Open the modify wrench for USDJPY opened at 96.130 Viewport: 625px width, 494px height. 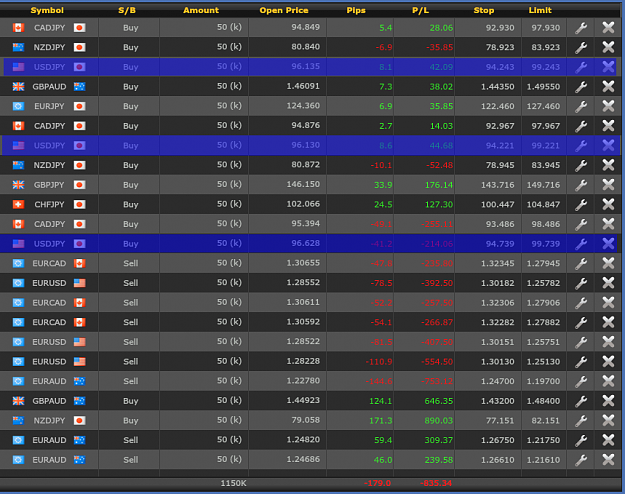pyautogui.click(x=581, y=146)
